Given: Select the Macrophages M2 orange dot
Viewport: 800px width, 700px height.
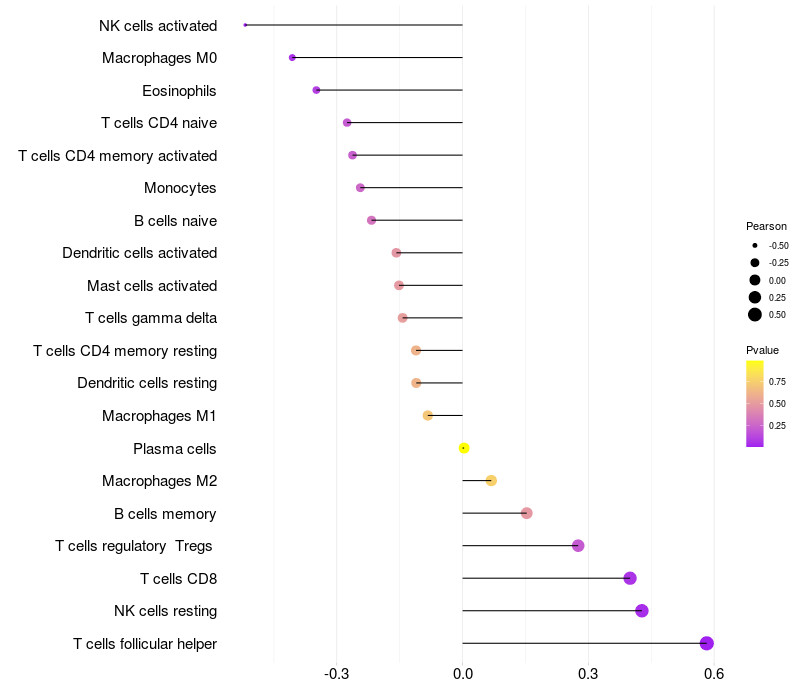Looking at the screenshot, I should (x=491, y=481).
